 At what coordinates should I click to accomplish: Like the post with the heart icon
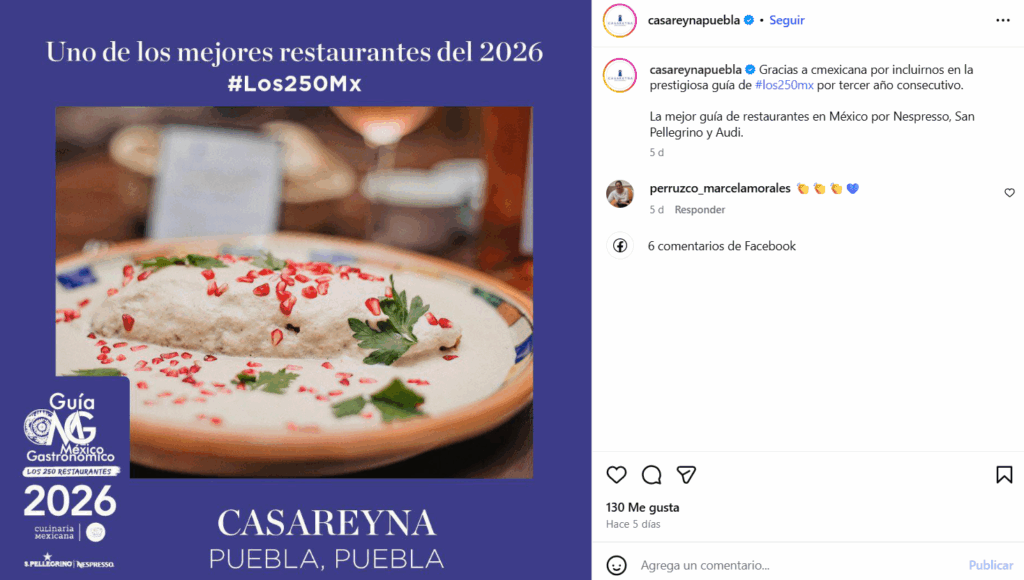tap(616, 475)
